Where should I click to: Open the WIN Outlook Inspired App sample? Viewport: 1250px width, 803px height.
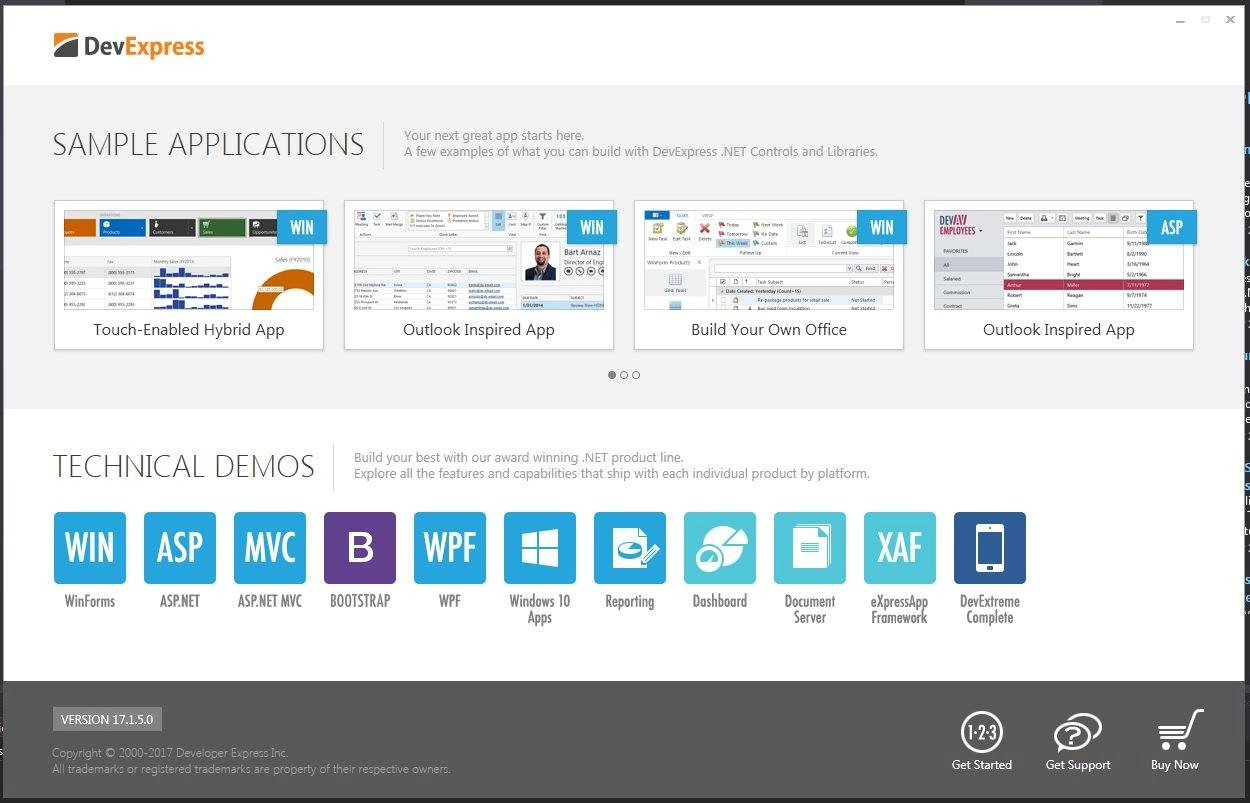point(479,275)
